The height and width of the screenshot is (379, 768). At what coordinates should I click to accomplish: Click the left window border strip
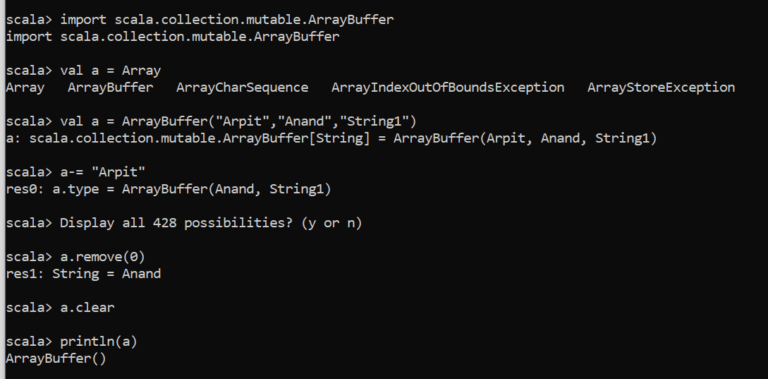[x=2, y=190]
